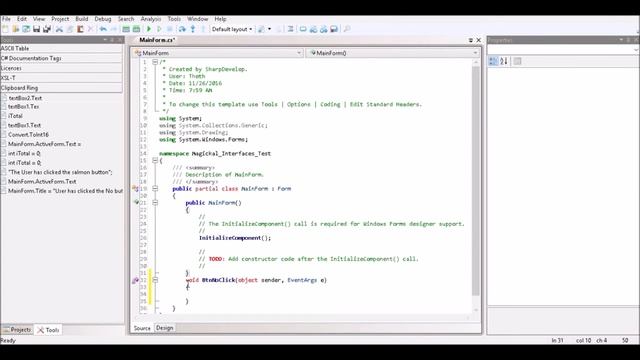Click the property pages icon in Properties toolbar
This screenshot has width=640, height=360.
pos(517,61)
